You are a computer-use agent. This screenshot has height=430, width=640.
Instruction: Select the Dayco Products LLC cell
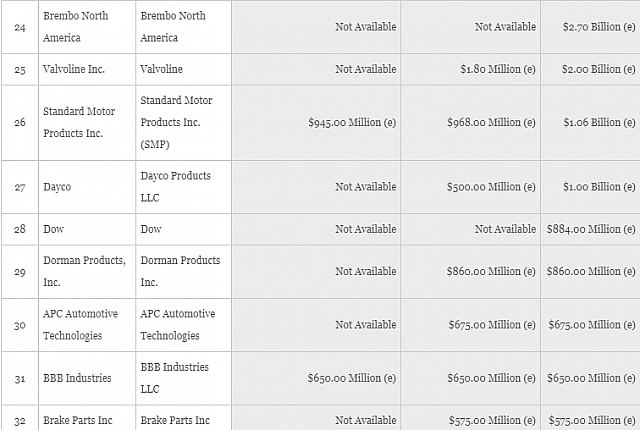(x=175, y=186)
